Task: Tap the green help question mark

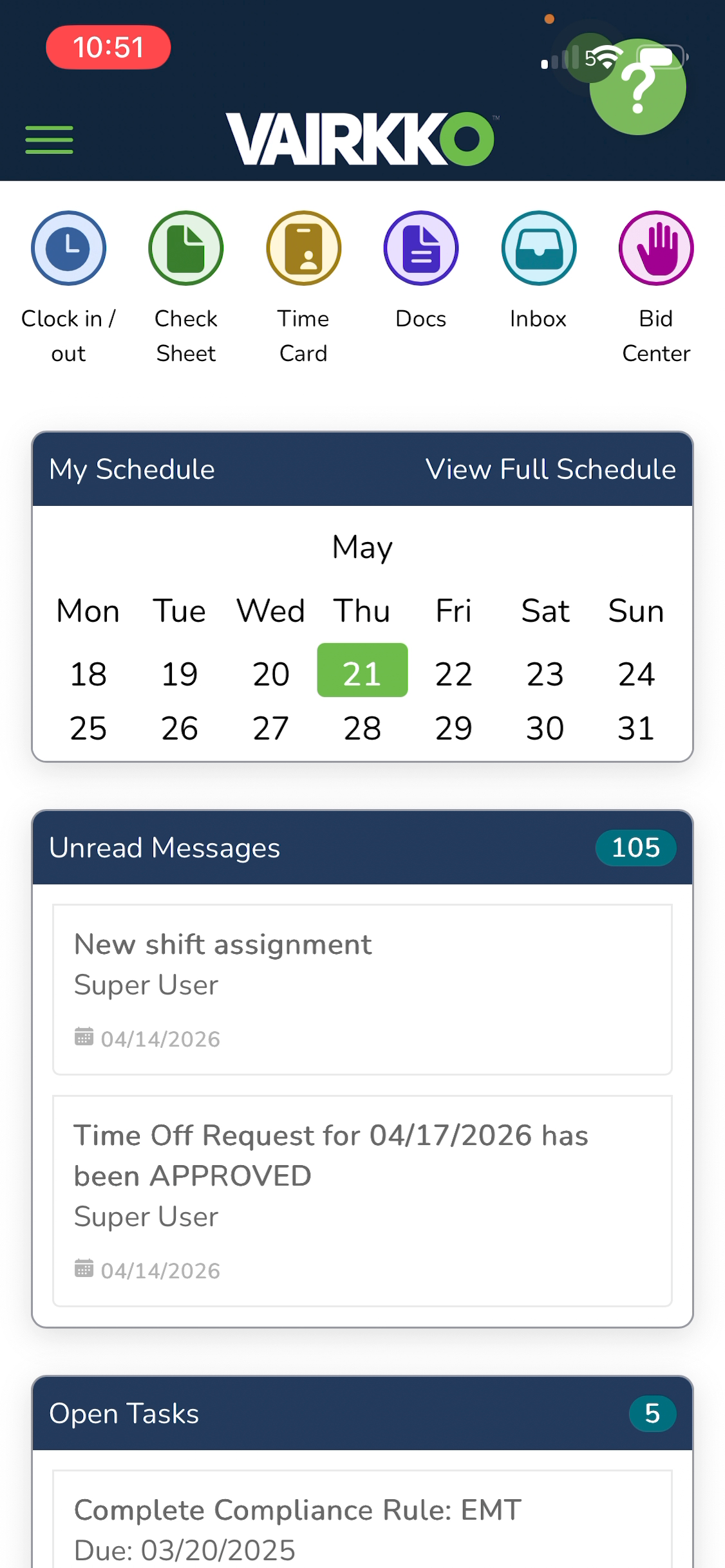Action: click(x=637, y=87)
